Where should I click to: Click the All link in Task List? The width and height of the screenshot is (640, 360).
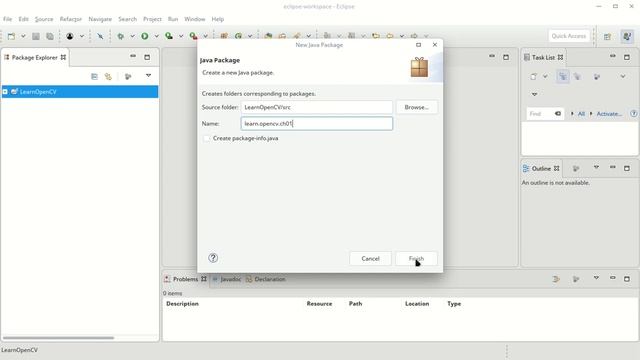click(x=581, y=114)
